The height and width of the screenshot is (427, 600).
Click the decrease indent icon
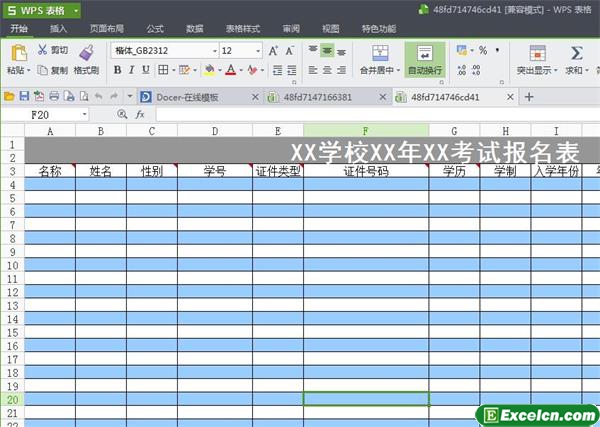pos(278,70)
